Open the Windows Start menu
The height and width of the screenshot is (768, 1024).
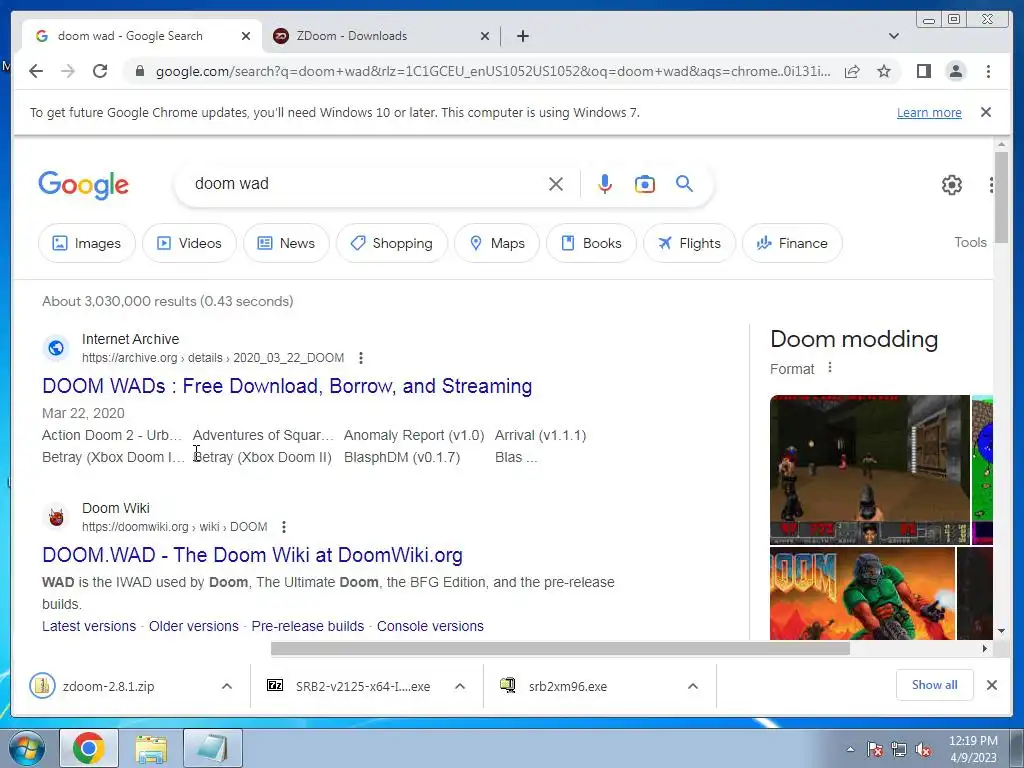point(27,749)
